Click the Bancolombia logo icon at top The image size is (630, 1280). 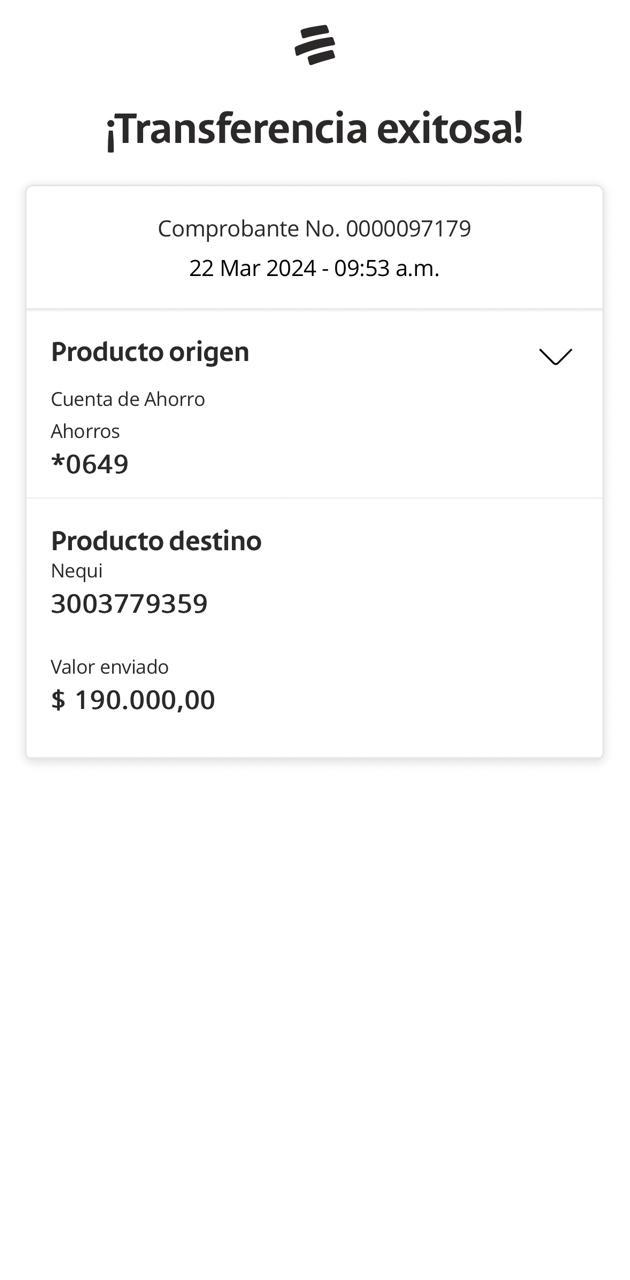click(x=315, y=45)
